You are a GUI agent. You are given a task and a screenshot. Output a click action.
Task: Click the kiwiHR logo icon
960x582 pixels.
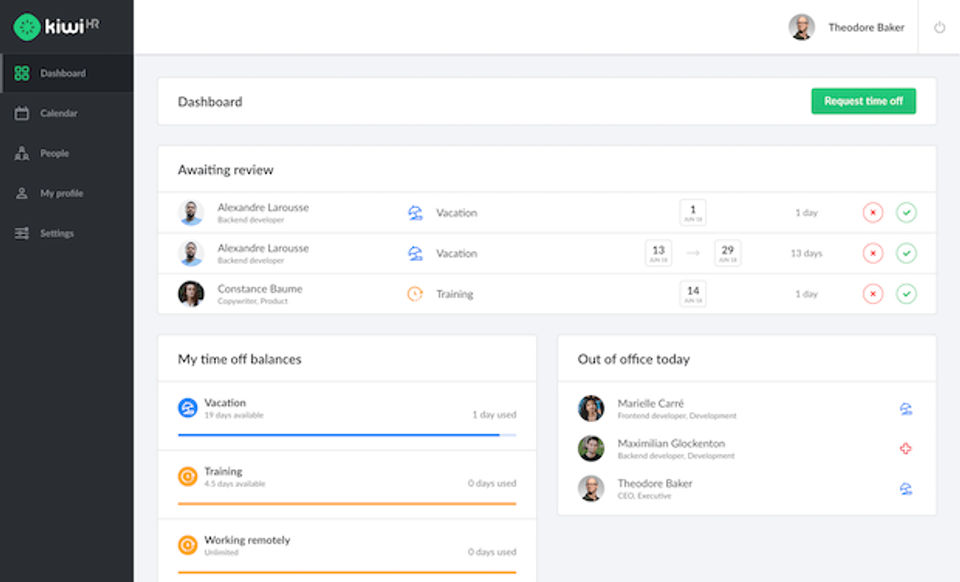pos(27,27)
